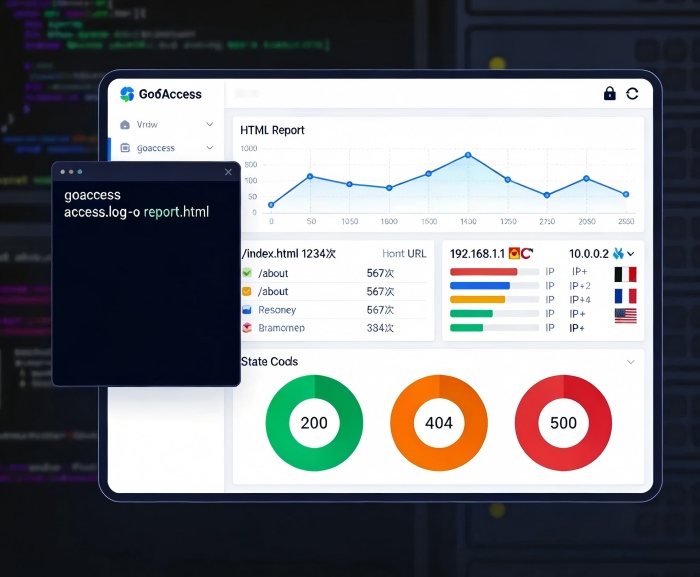Screen dimensions: 700x577
Task: Open the 10.0.0.2 dropdown arrow
Action: (x=631, y=254)
